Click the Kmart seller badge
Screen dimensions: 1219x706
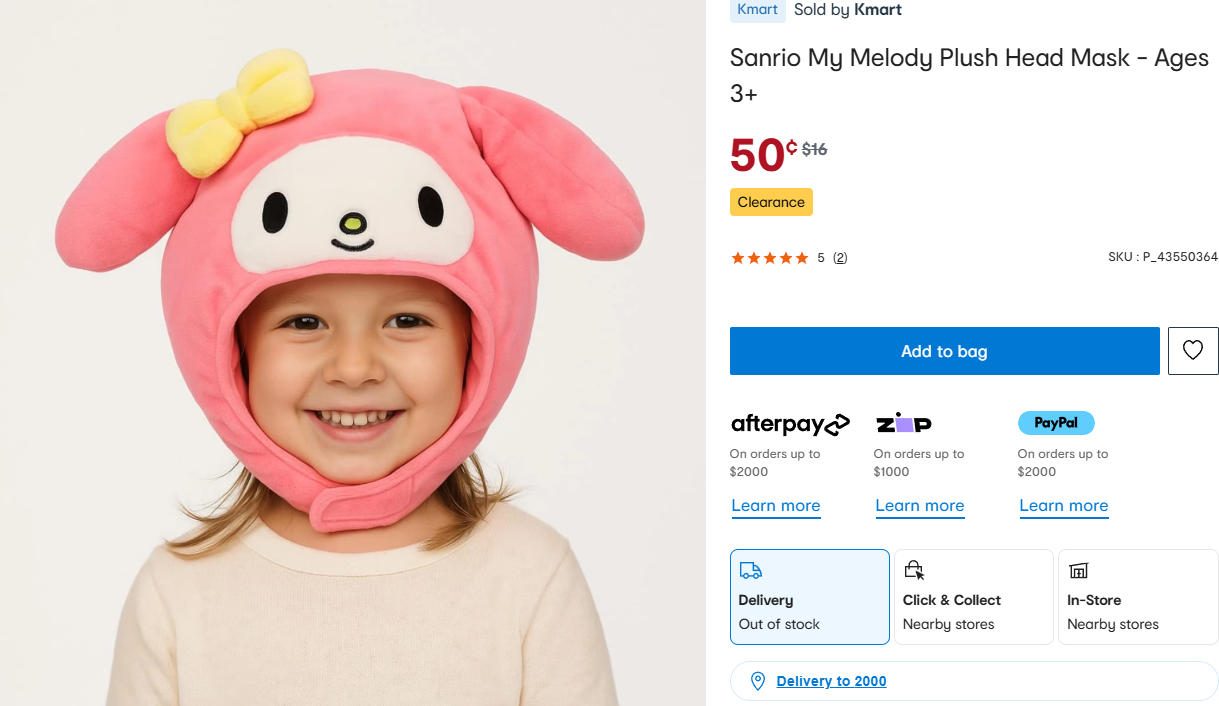pos(757,10)
